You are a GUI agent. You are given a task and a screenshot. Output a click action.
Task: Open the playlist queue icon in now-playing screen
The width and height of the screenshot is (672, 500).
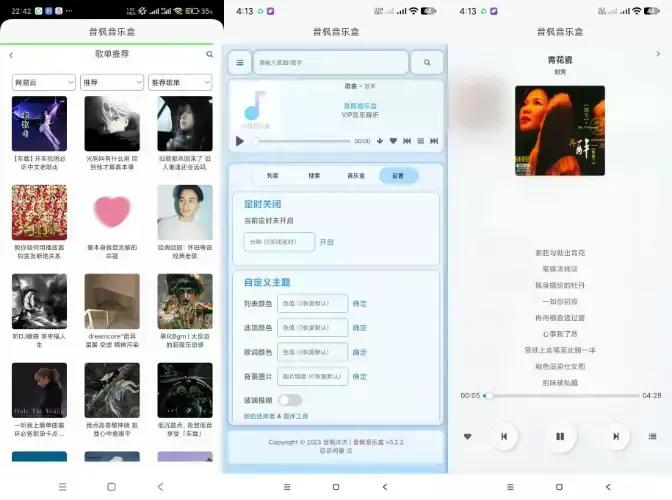[653, 436]
